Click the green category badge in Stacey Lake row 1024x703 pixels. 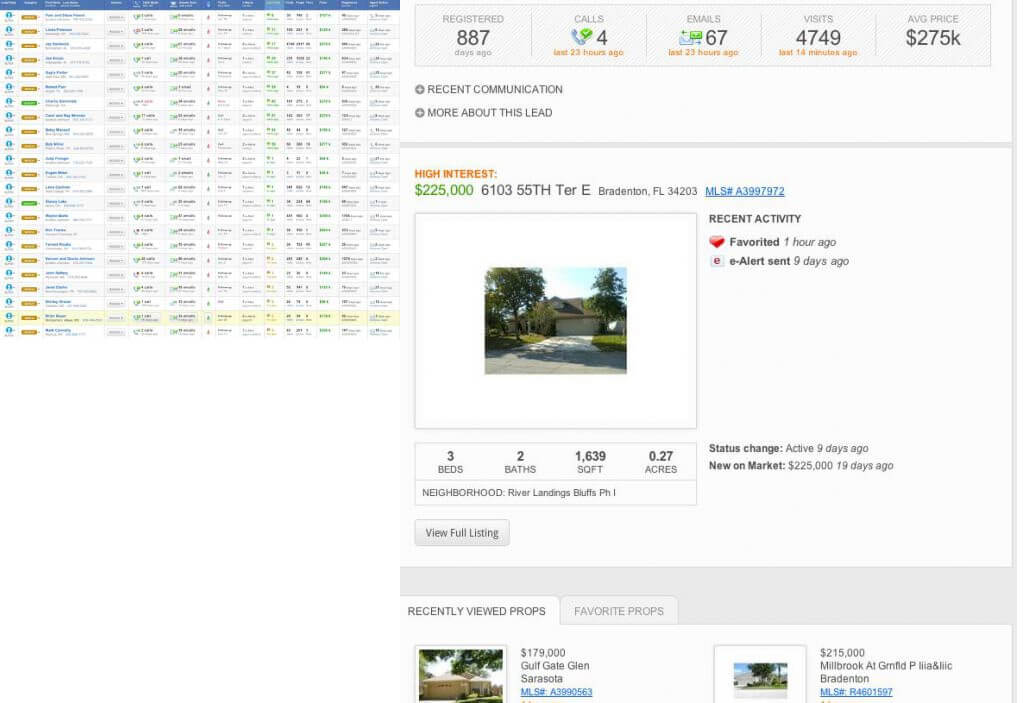tap(29, 203)
